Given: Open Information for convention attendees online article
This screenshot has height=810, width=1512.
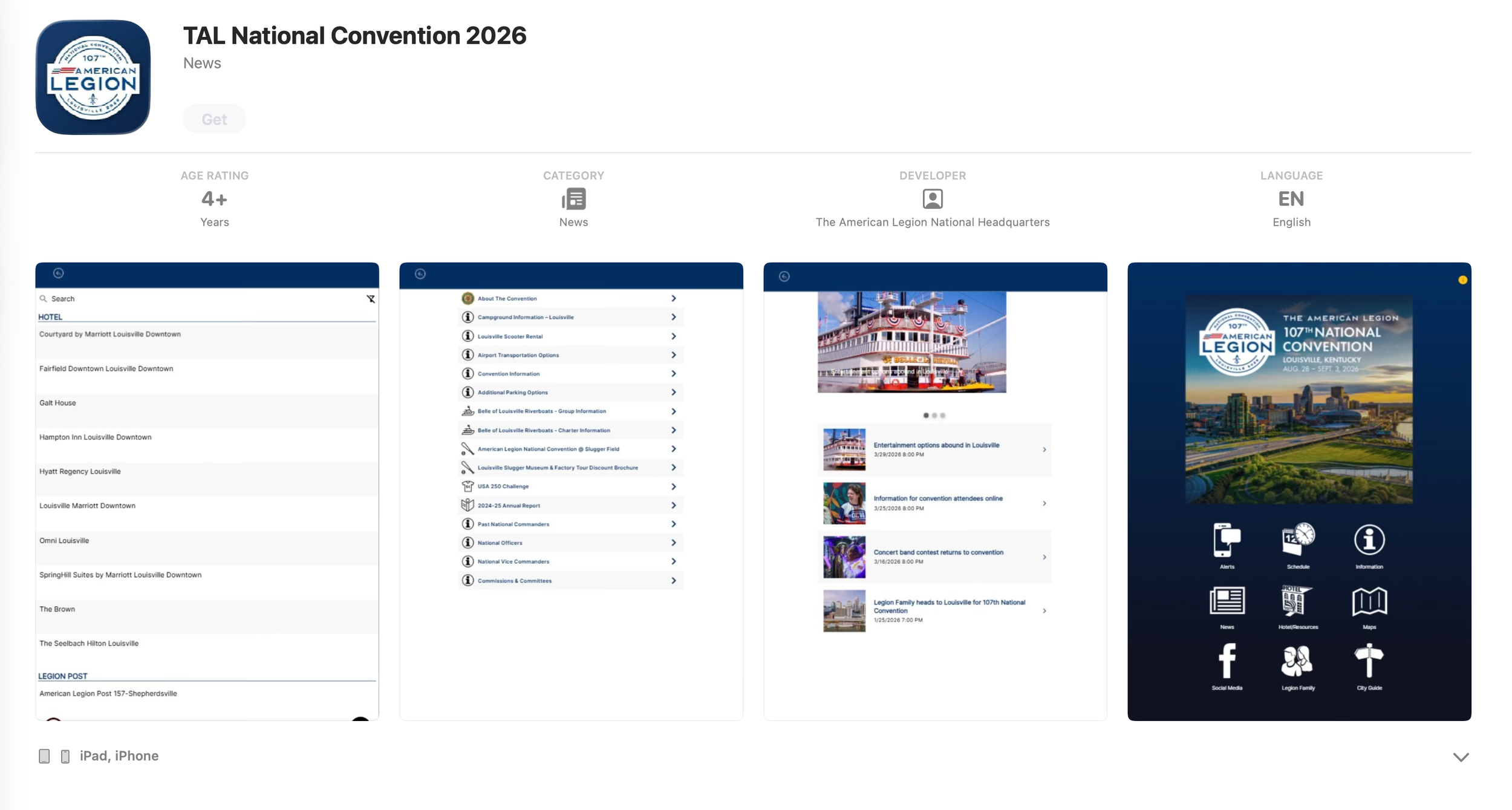Looking at the screenshot, I should pyautogui.click(x=934, y=503).
